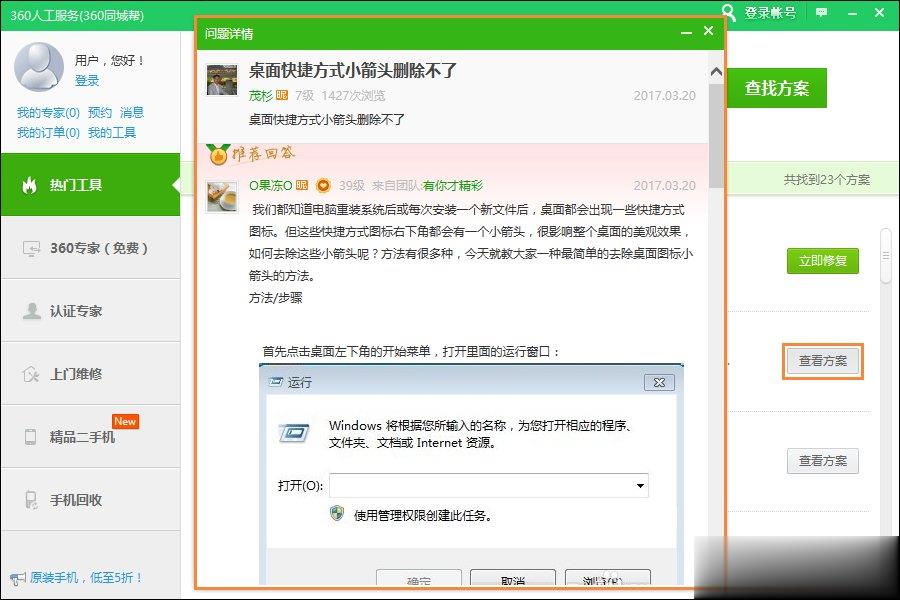Image resolution: width=900 pixels, height=600 pixels.
Task: Click the person icon beside 认证专家
Action: pos(31,311)
